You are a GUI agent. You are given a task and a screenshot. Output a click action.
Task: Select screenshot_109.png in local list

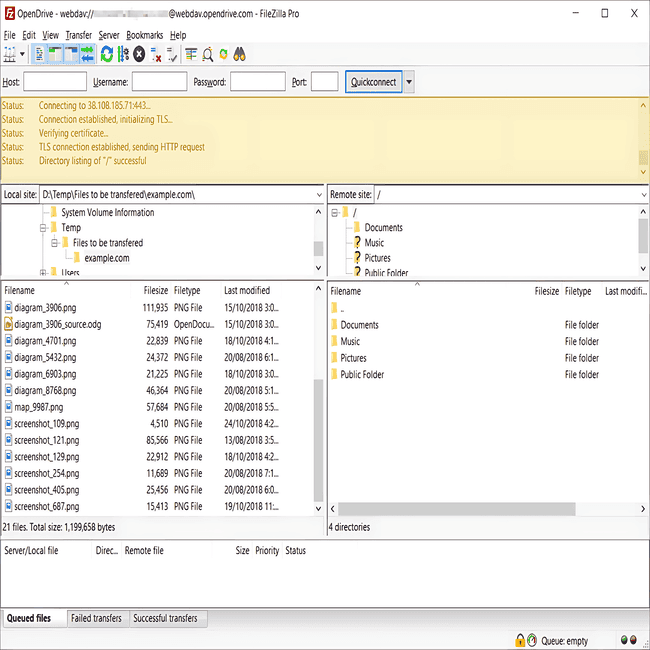tap(46, 424)
